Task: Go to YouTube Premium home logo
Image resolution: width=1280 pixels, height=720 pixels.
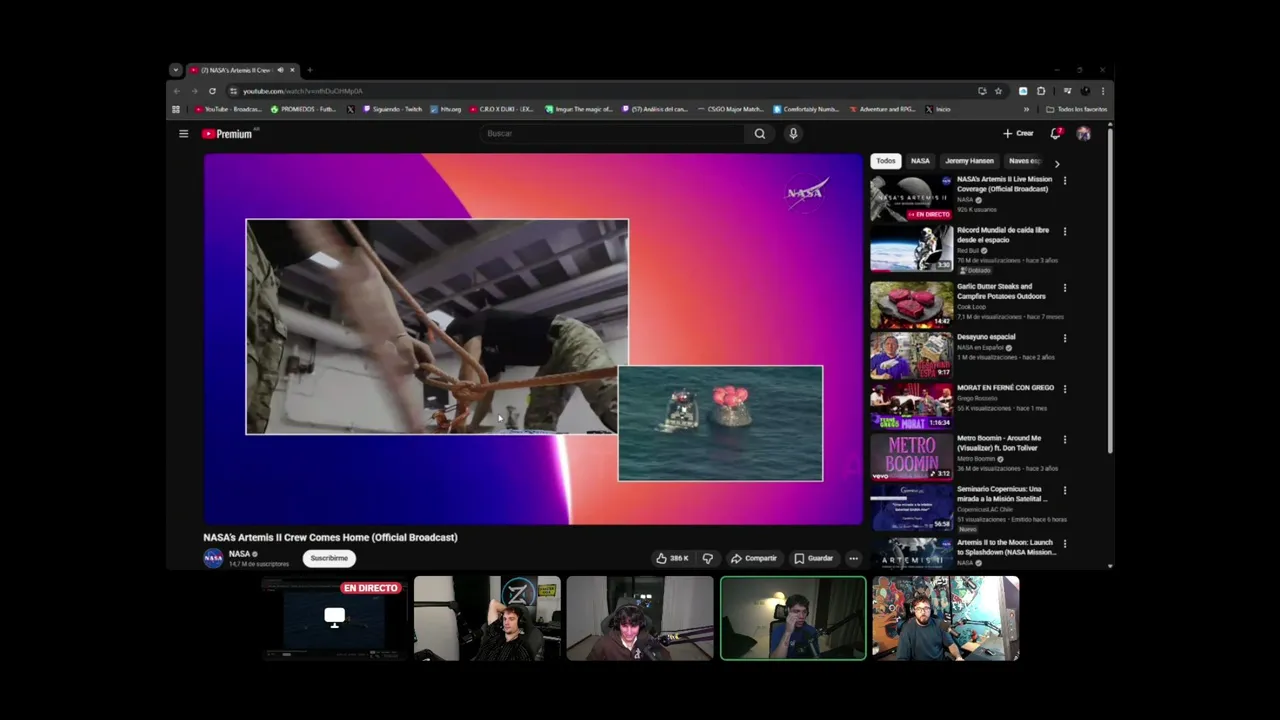Action: coord(228,134)
